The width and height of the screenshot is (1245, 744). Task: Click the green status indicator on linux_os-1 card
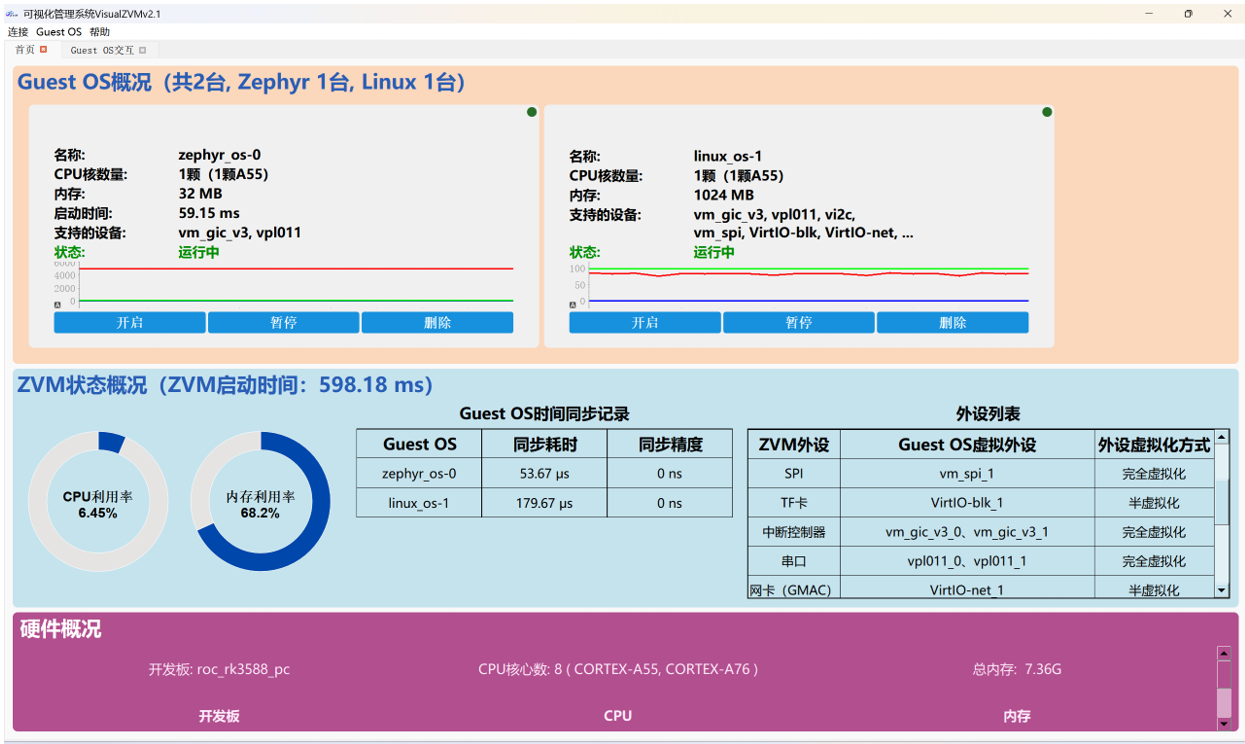(x=1047, y=112)
